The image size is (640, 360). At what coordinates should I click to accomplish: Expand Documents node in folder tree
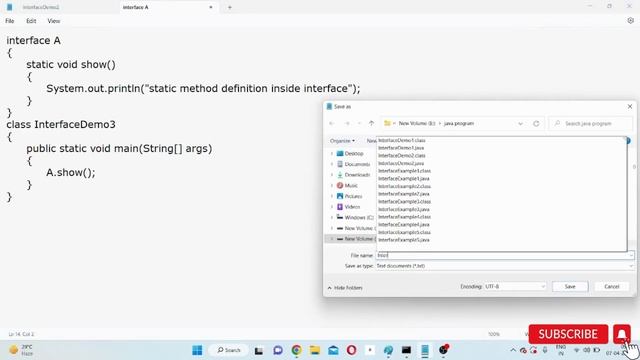pos(332,164)
